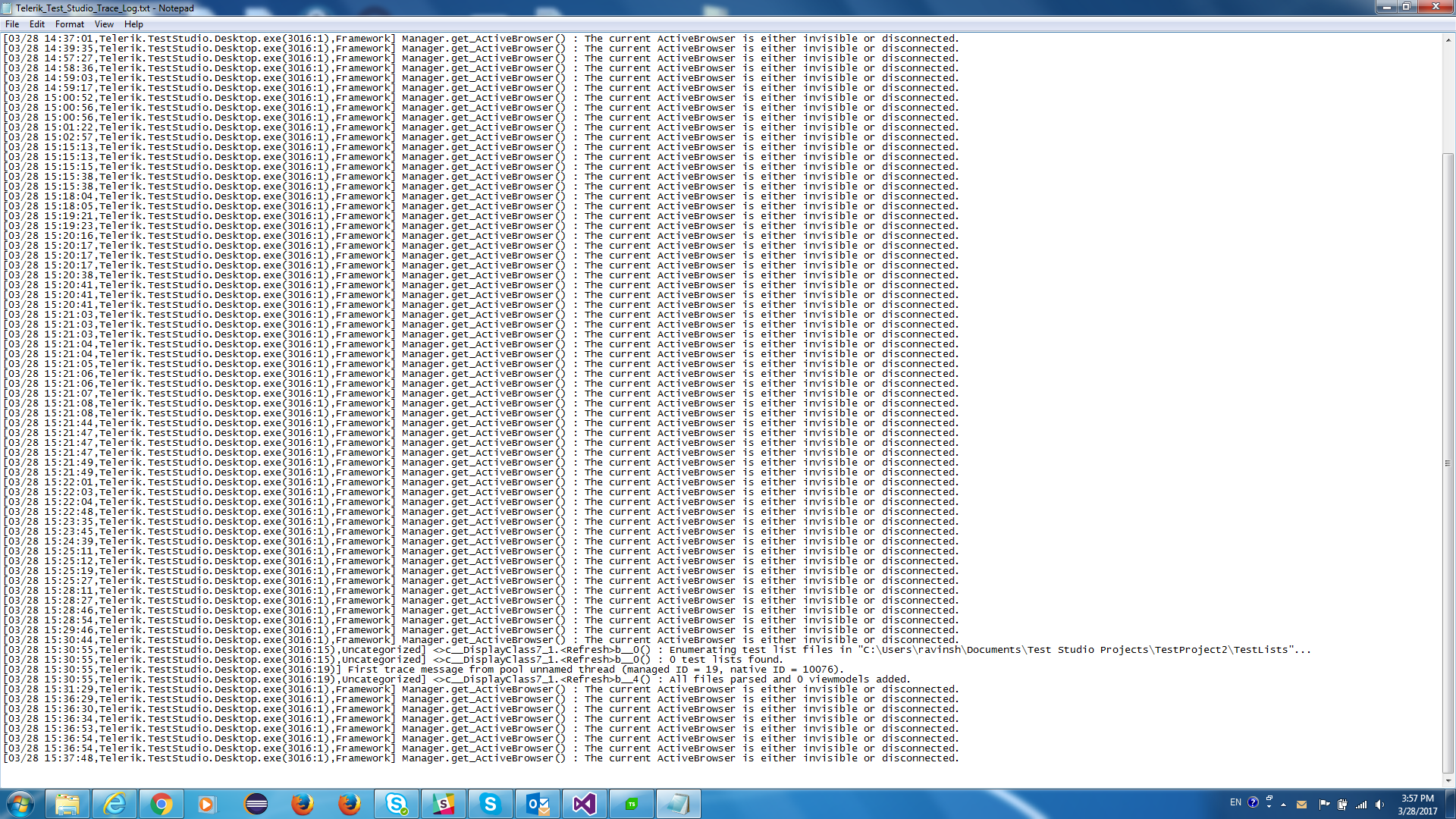Click the EN language indicator
Image resolution: width=1456 pixels, height=819 pixels.
[1235, 802]
